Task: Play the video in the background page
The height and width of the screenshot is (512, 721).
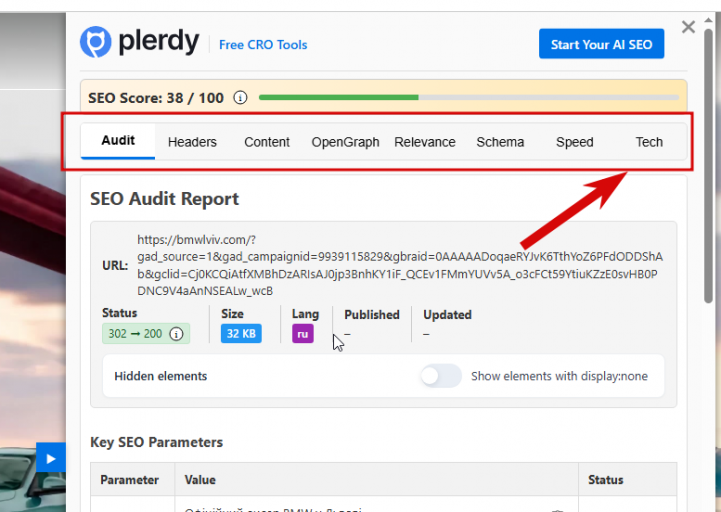Action: 51,458
